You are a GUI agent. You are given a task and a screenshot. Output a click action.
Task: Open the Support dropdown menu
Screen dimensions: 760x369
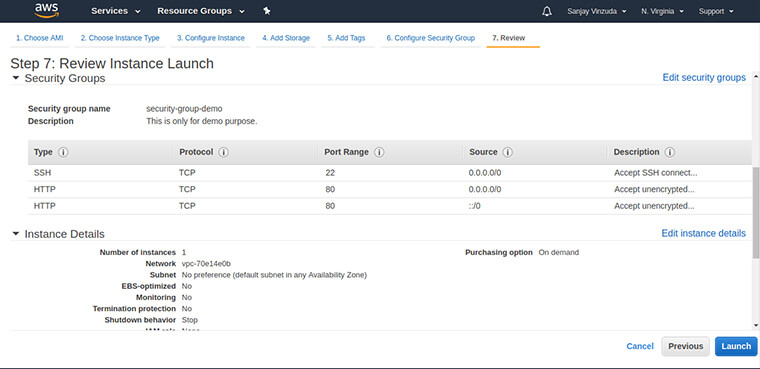[x=716, y=11]
